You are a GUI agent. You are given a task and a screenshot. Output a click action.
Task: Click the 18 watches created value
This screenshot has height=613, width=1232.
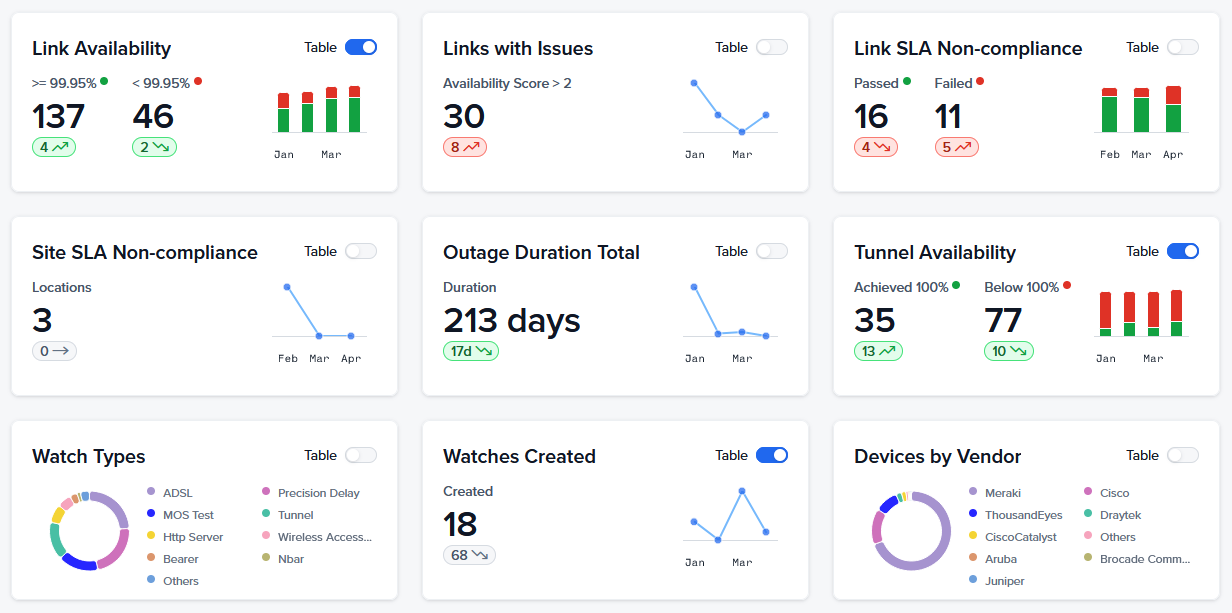460,524
